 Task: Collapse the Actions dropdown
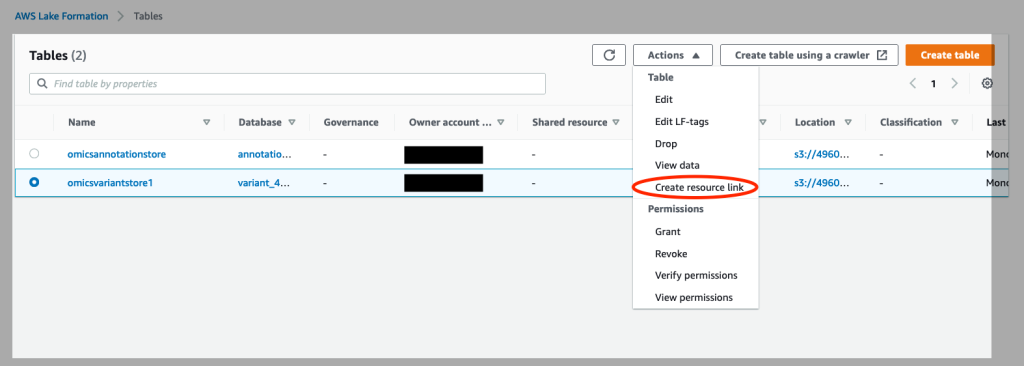click(674, 55)
